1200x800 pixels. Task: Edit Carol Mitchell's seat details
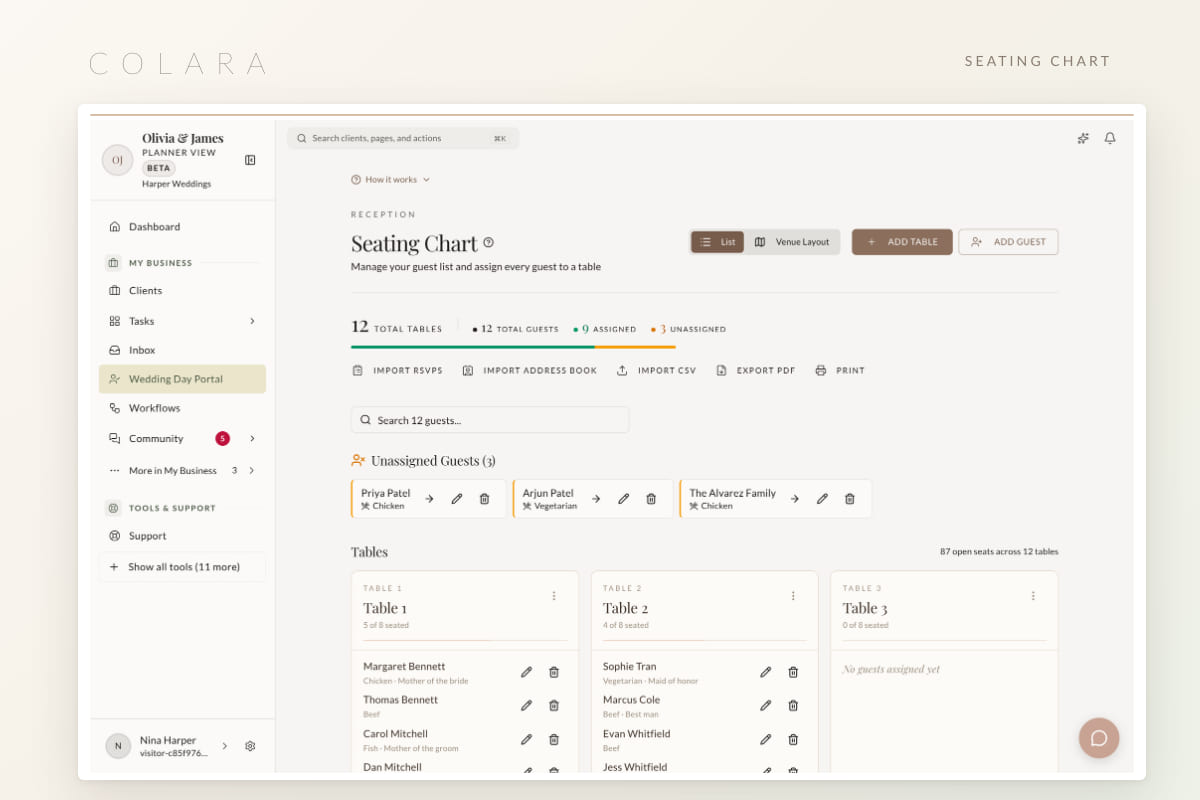pos(526,739)
